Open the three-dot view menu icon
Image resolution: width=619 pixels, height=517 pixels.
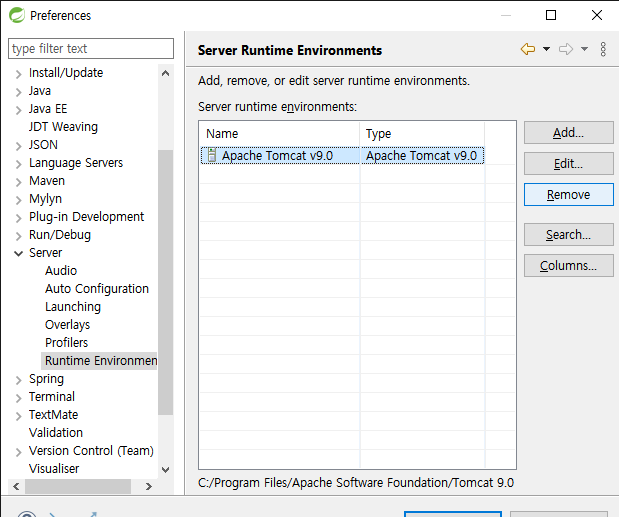pos(603,49)
